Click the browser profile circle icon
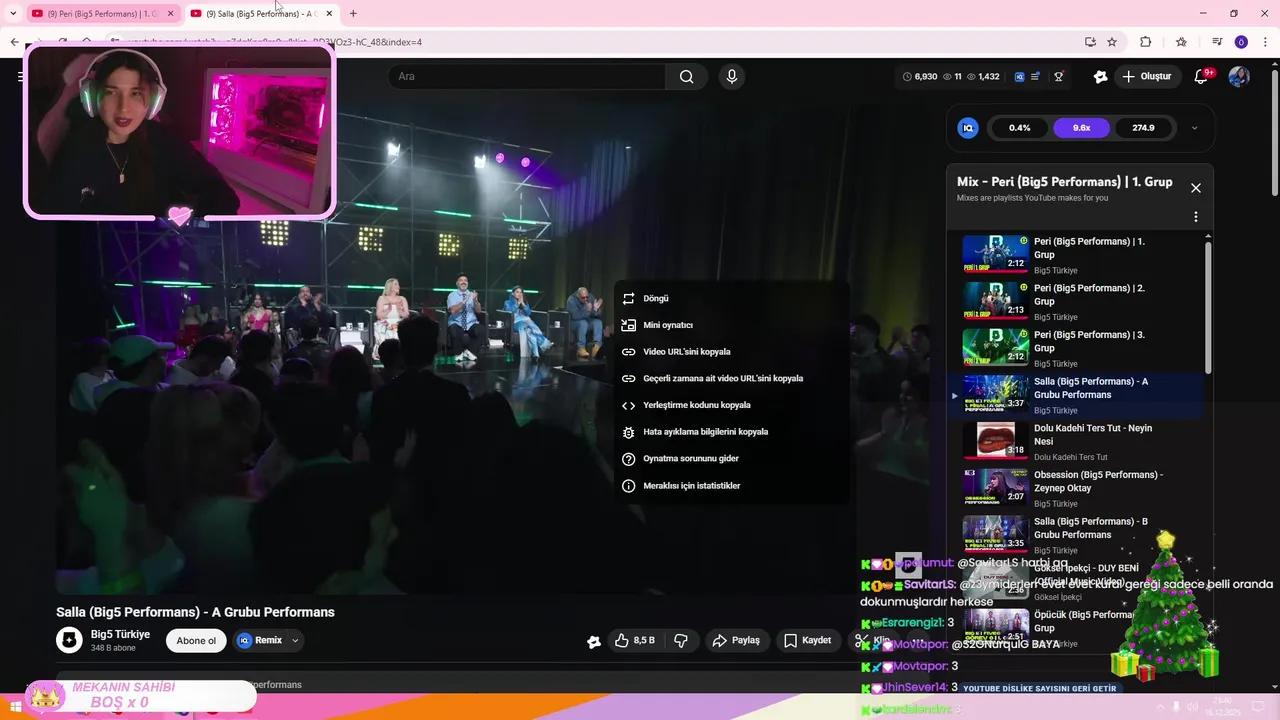 click(1241, 42)
